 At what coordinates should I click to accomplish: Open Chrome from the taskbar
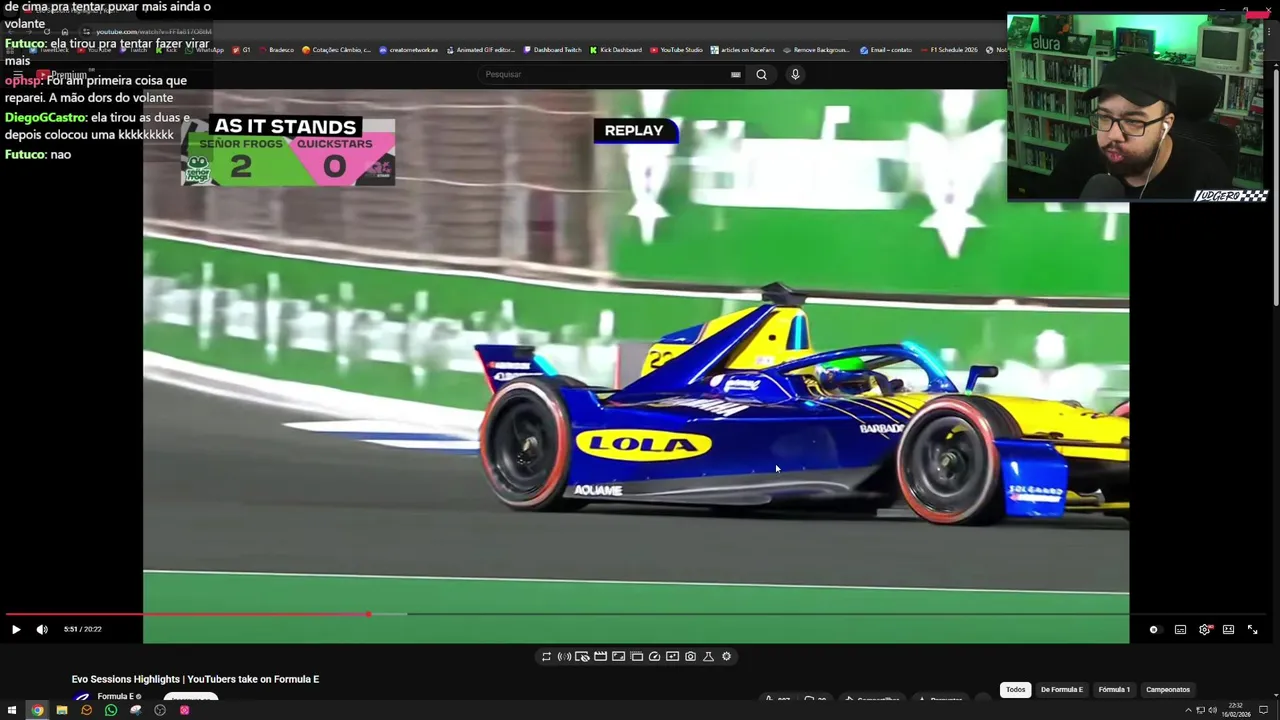(37, 710)
